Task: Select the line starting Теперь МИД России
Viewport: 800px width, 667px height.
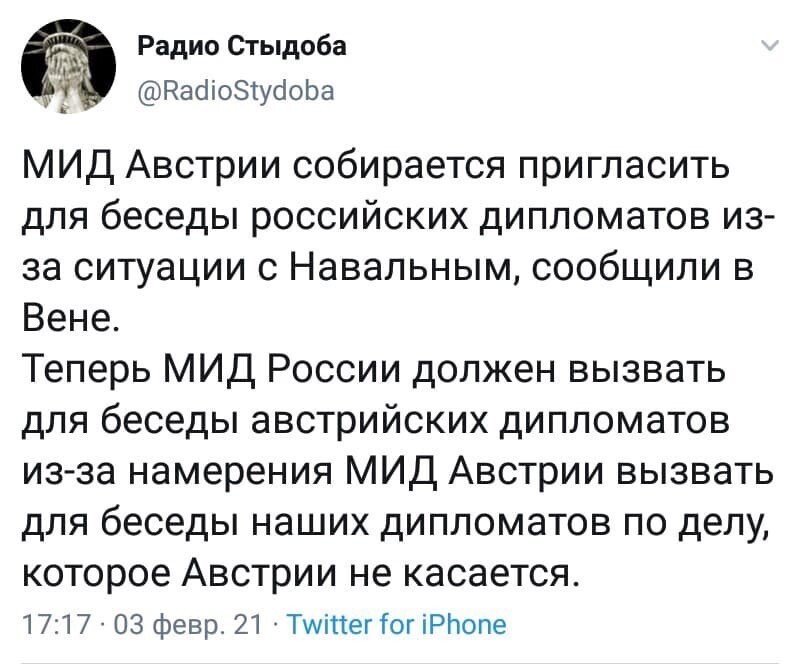Action: point(374,369)
